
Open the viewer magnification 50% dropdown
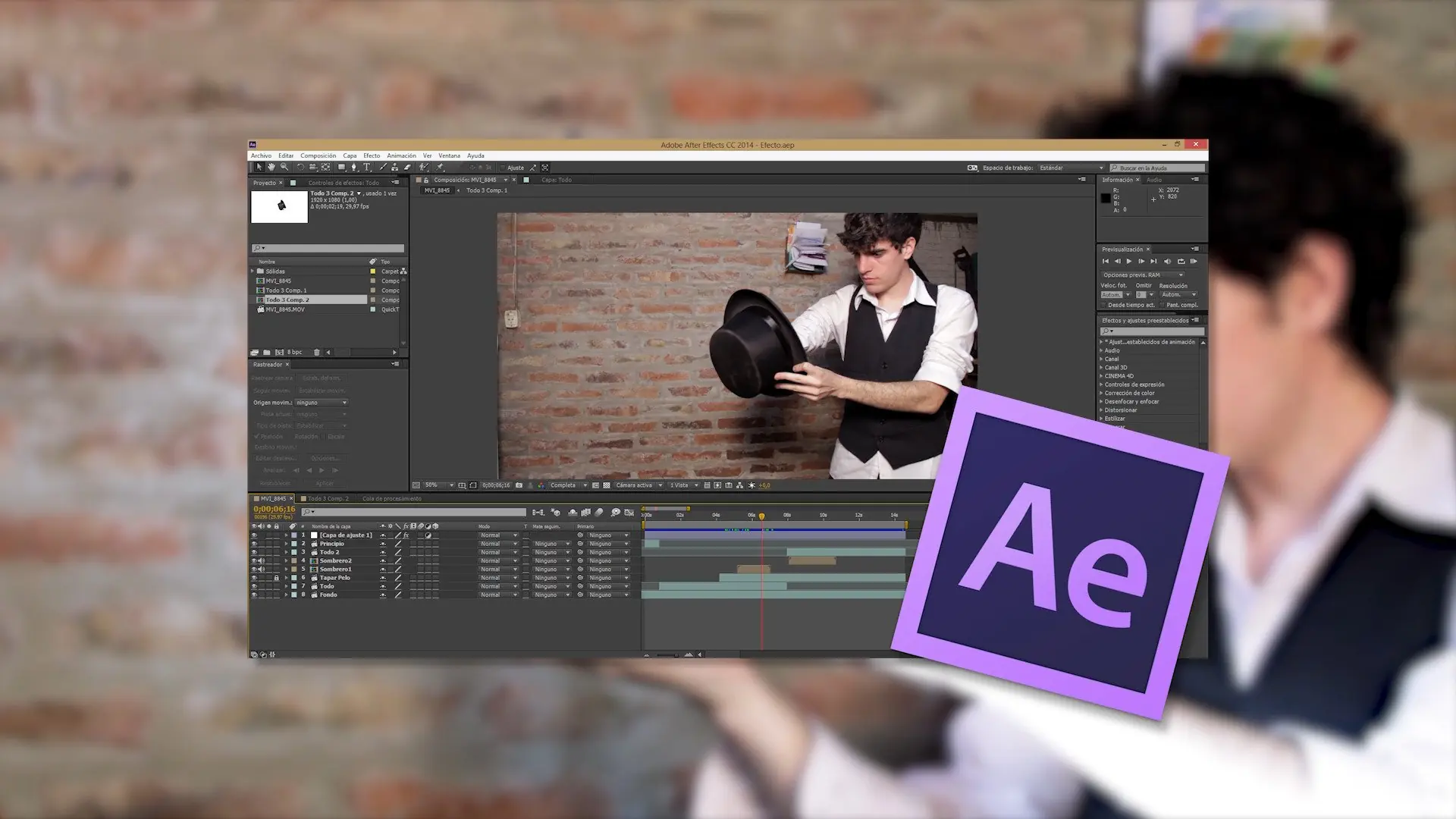(439, 485)
